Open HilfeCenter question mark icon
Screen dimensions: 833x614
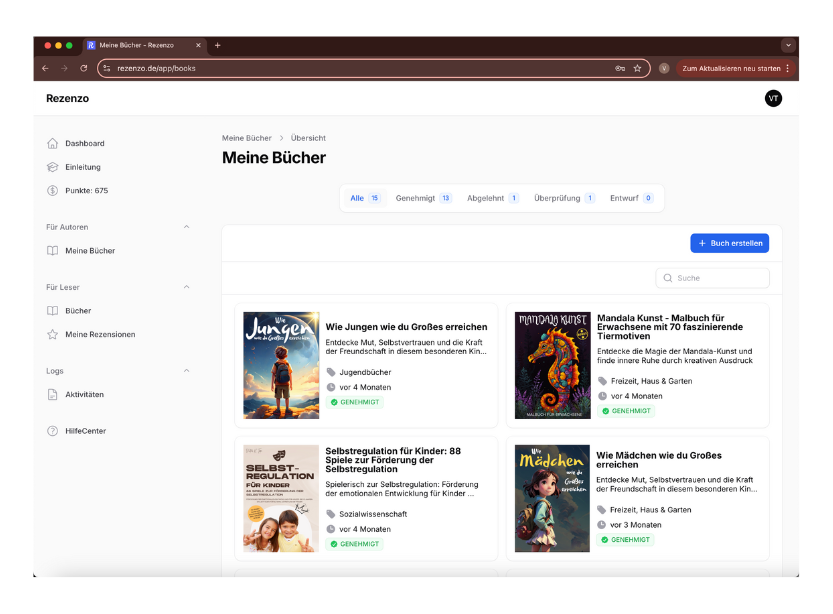pos(53,431)
